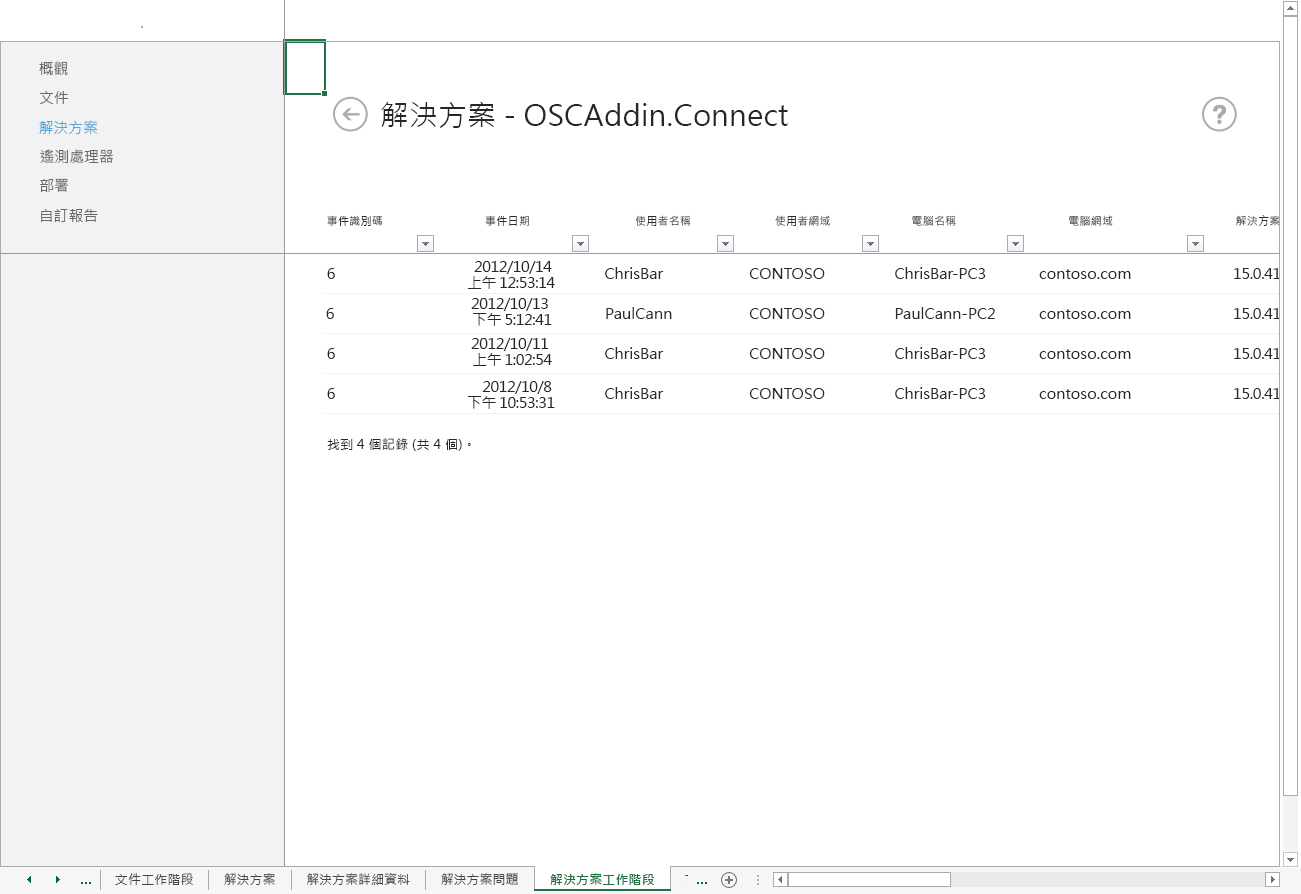Screen dimensions: 1301x894
Task: Add a new sheet with plus icon
Action: tap(729, 880)
